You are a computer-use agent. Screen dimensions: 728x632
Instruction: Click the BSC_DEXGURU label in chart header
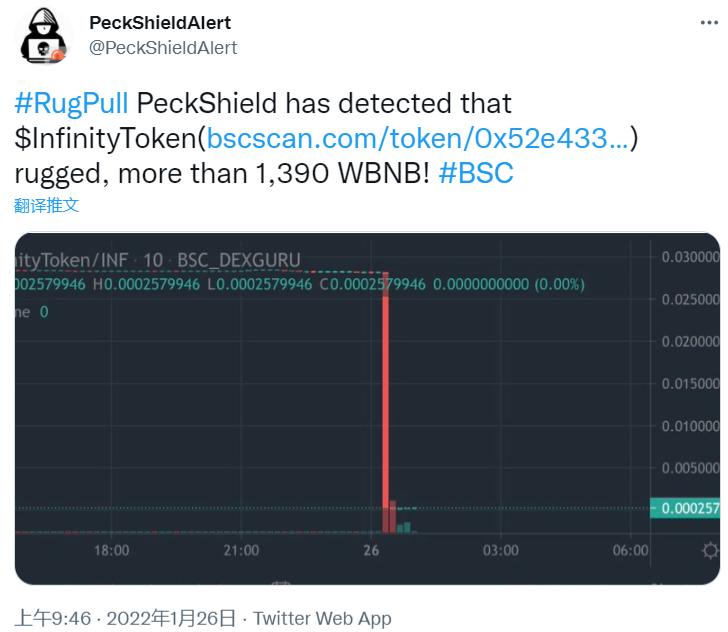[238, 260]
